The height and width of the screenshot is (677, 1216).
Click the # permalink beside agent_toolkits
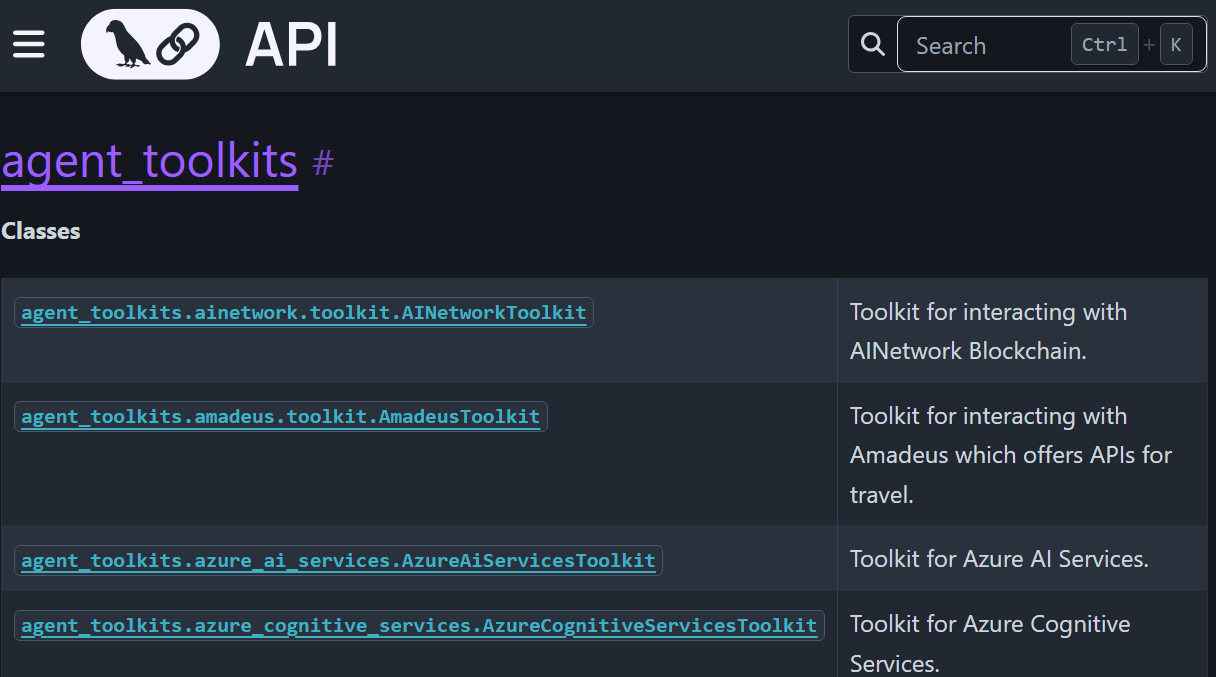coord(322,161)
